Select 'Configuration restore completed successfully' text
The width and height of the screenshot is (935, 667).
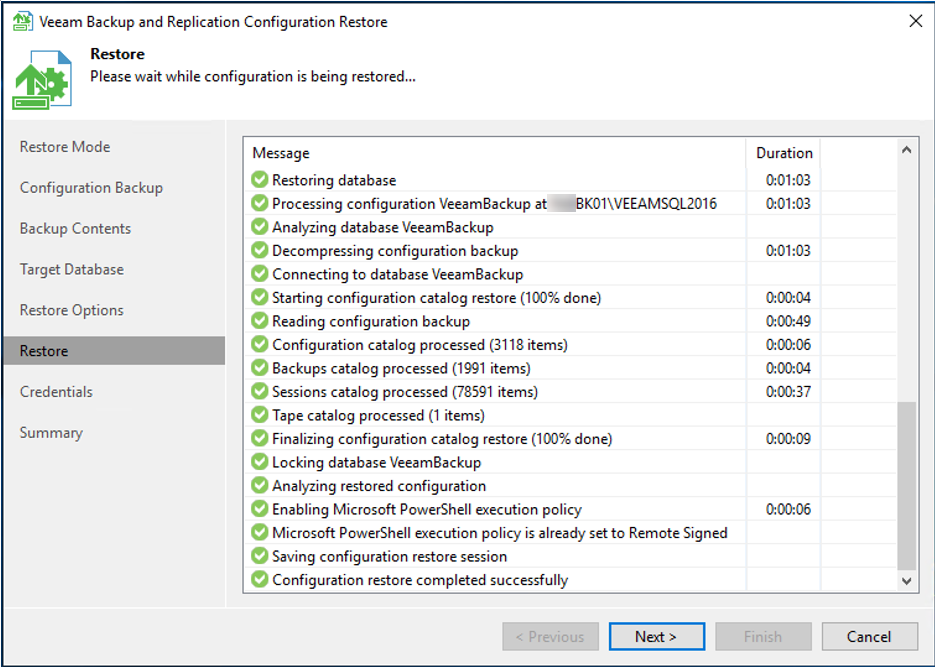[x=420, y=580]
